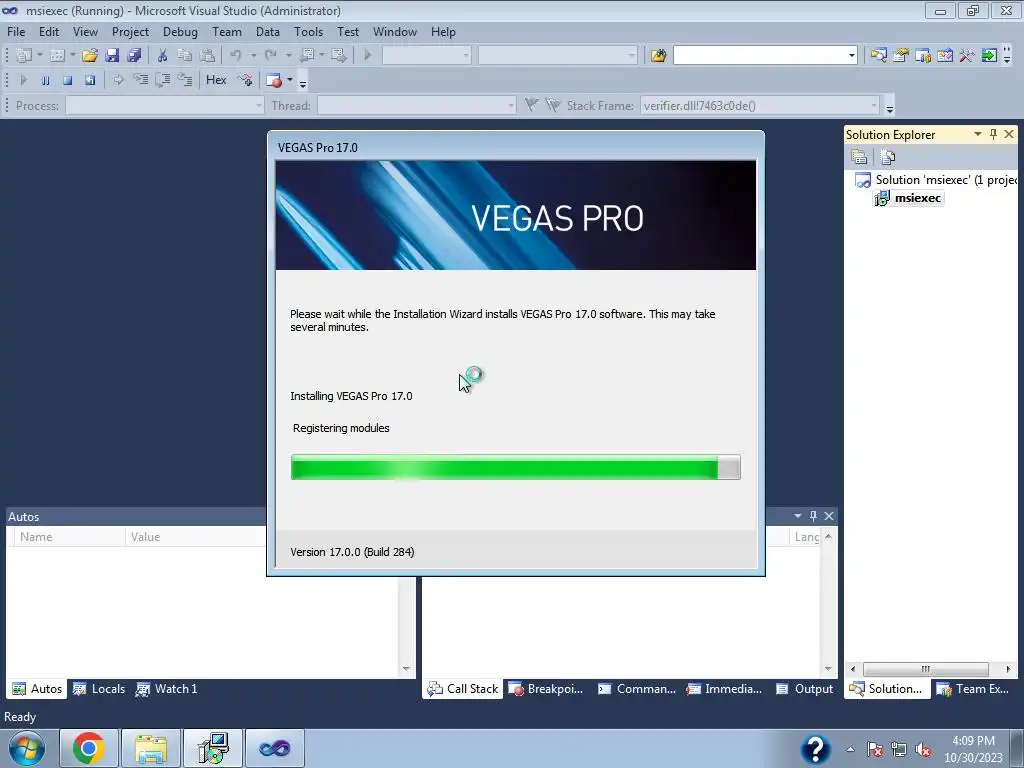This screenshot has height=768, width=1024.
Task: Click the VEGAS Pro installation progress bar
Action: click(516, 468)
